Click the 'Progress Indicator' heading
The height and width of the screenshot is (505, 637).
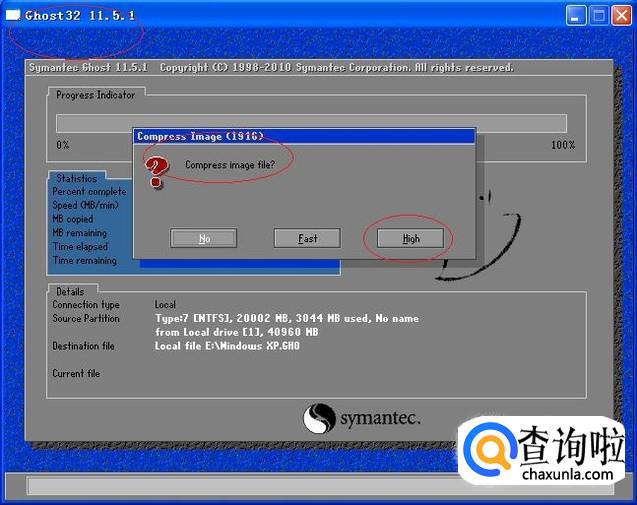pyautogui.click(x=95, y=95)
